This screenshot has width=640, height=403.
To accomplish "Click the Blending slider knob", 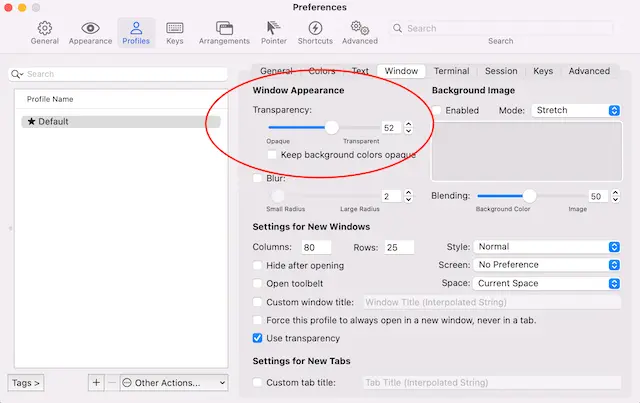I will point(529,196).
